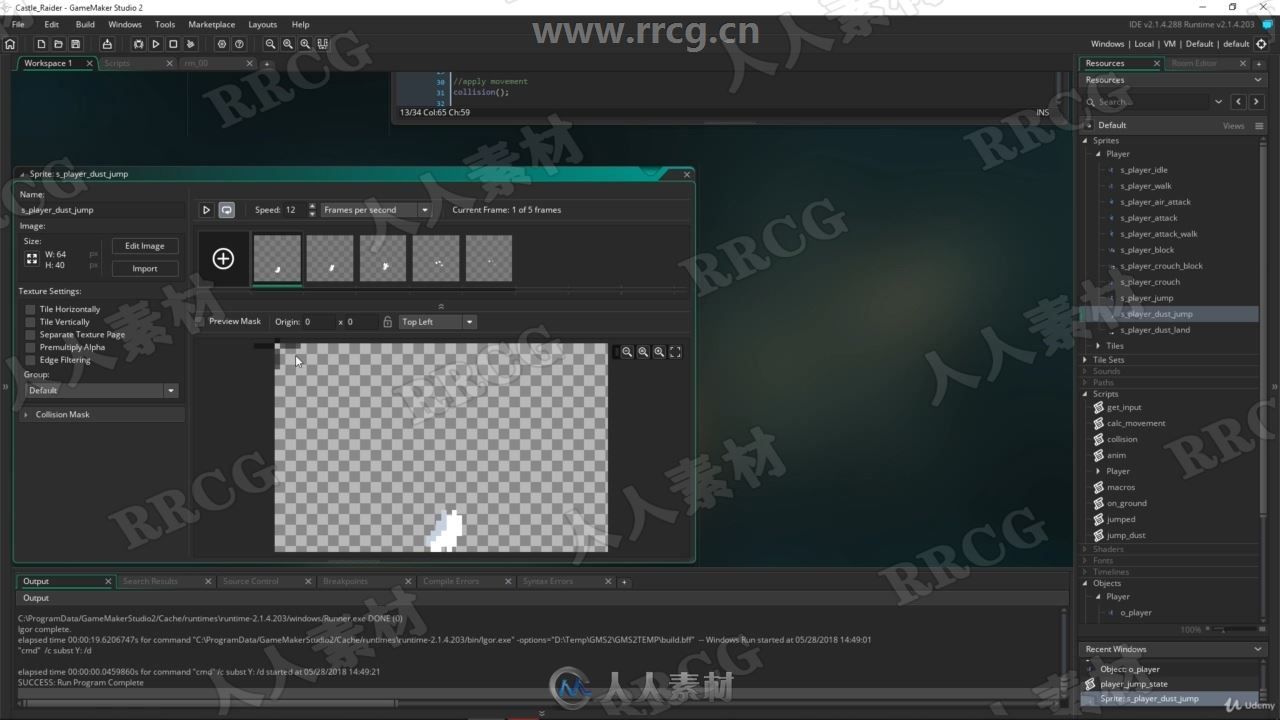
Task: Toggle the sprite animation loop button
Action: click(x=227, y=210)
